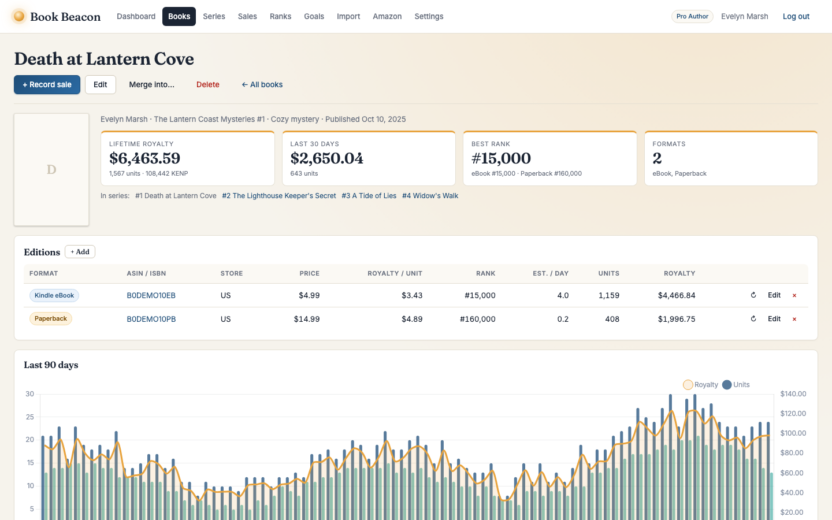
Task: Return to All books list
Action: (262, 85)
